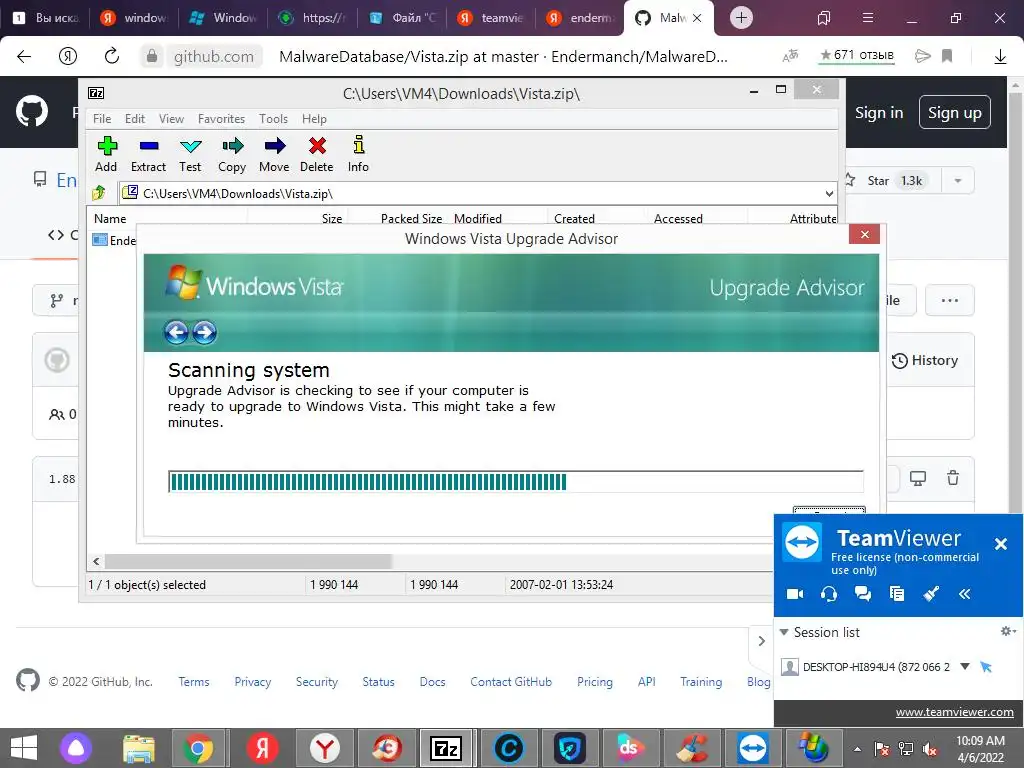Open in desktop monitor icon on GitHub
The height and width of the screenshot is (768, 1024).
918,478
